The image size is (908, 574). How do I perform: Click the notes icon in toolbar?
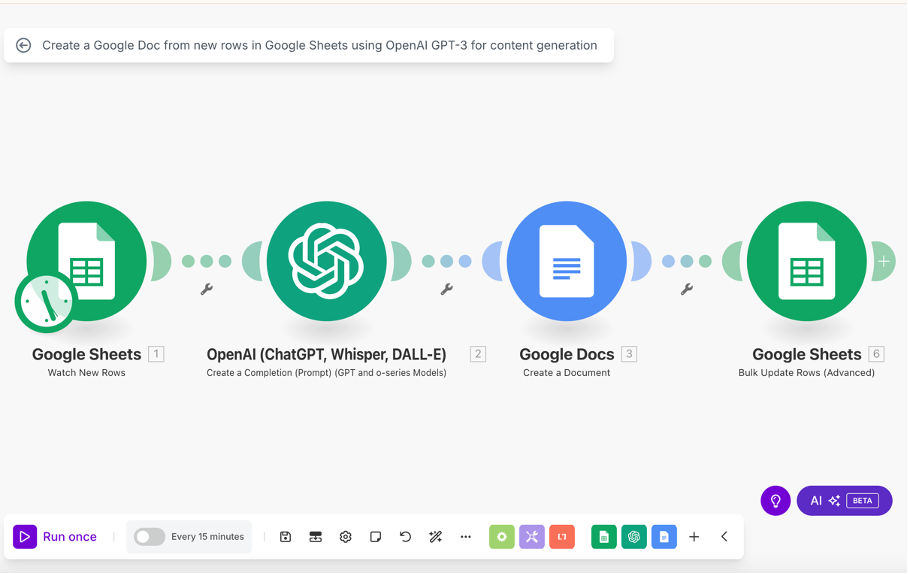pos(375,537)
